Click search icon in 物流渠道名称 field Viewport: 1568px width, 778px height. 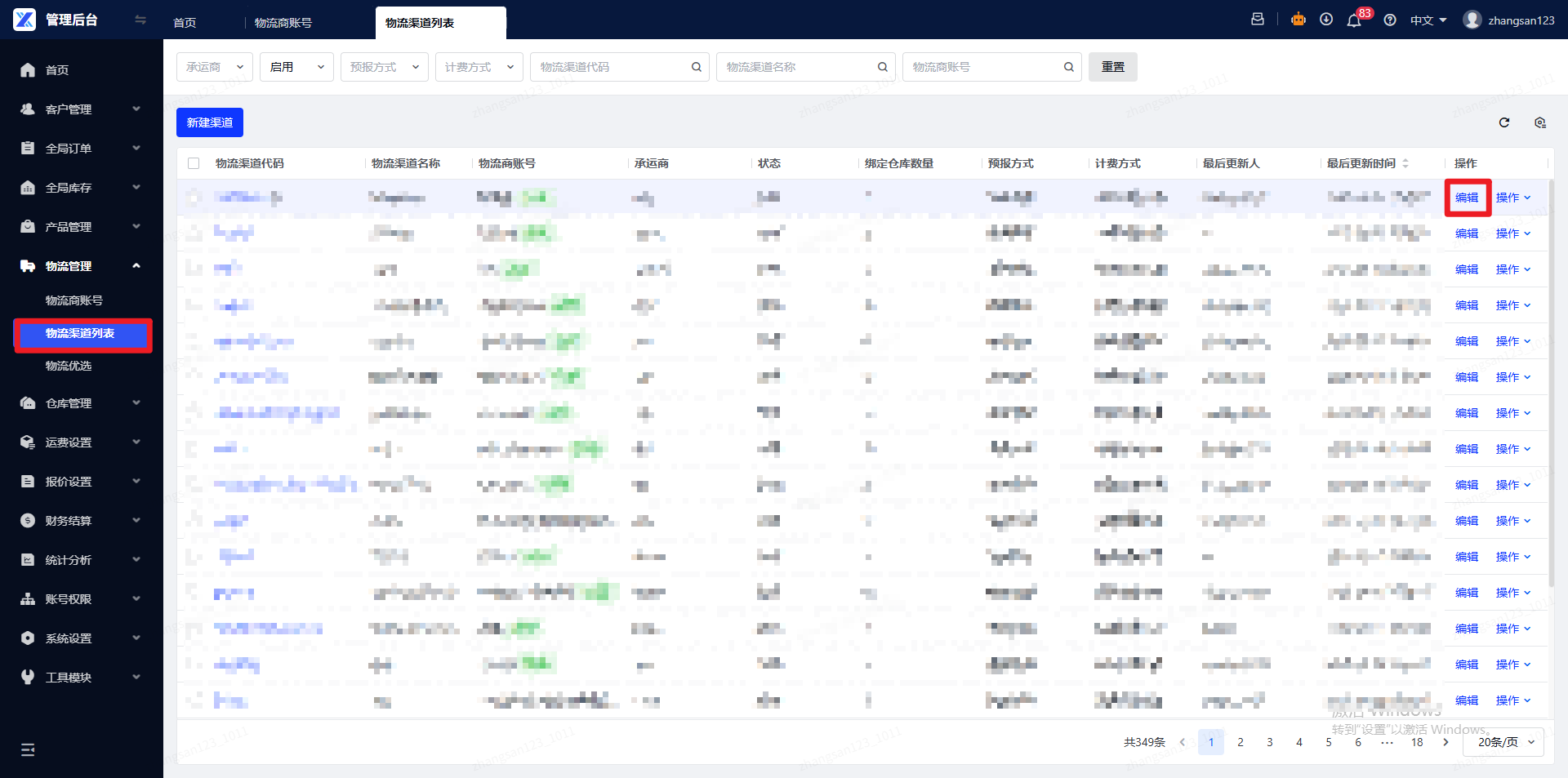coord(883,67)
